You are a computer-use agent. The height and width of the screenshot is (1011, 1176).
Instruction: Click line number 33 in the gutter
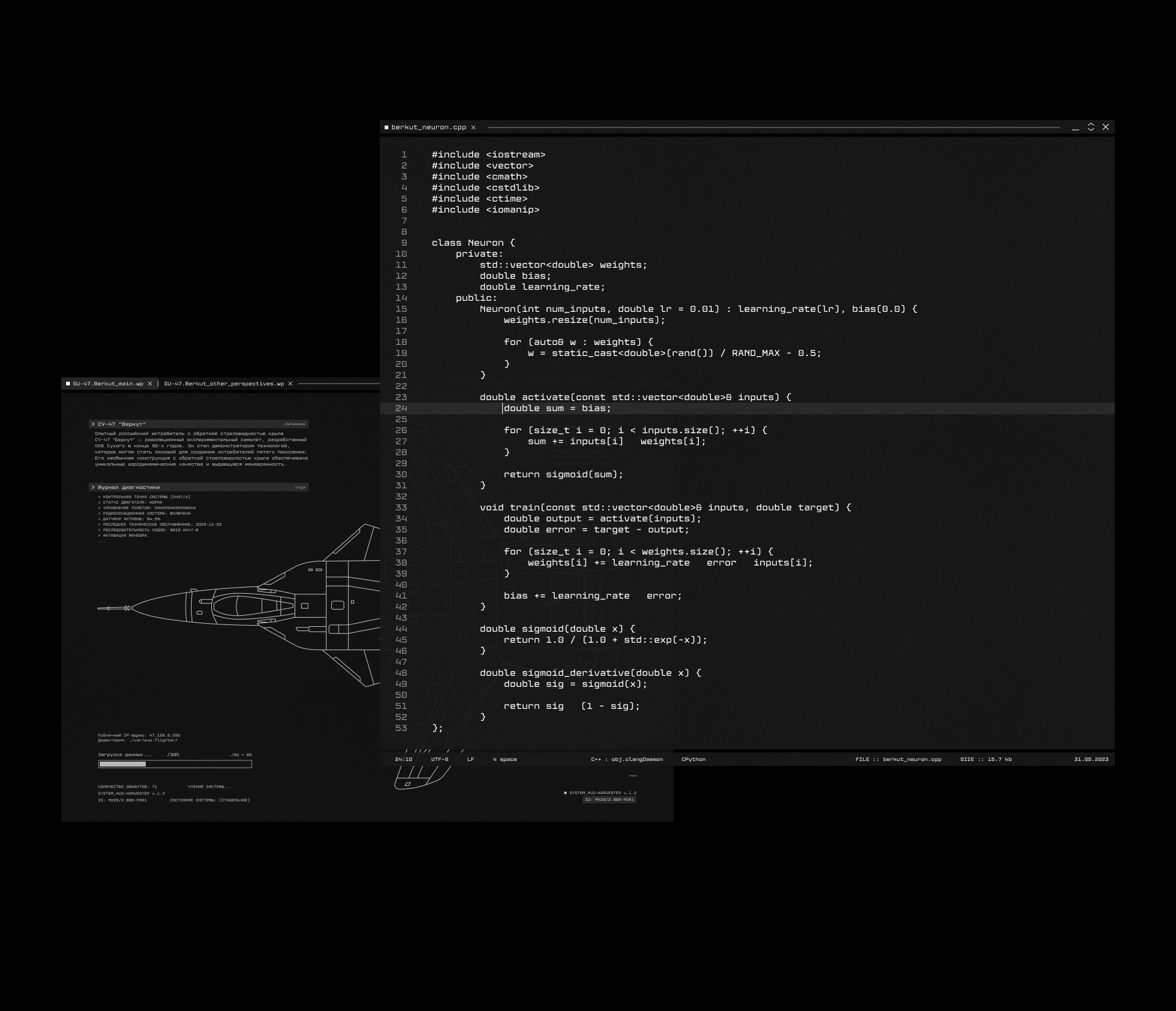coord(401,507)
